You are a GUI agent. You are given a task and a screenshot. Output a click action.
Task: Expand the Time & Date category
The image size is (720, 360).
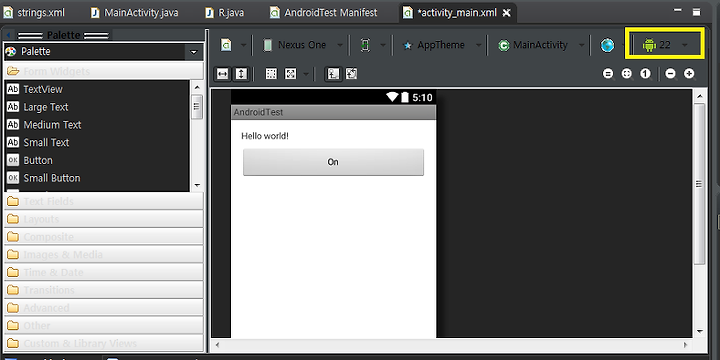[104, 272]
